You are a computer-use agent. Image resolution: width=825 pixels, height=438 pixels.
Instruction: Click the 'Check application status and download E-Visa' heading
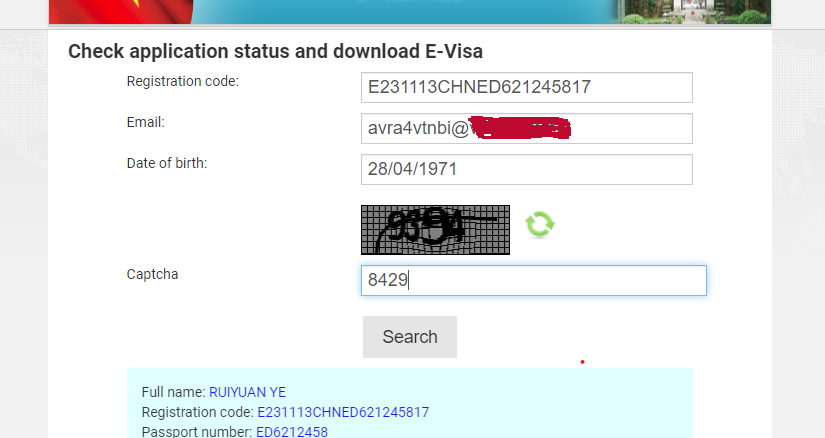275,52
